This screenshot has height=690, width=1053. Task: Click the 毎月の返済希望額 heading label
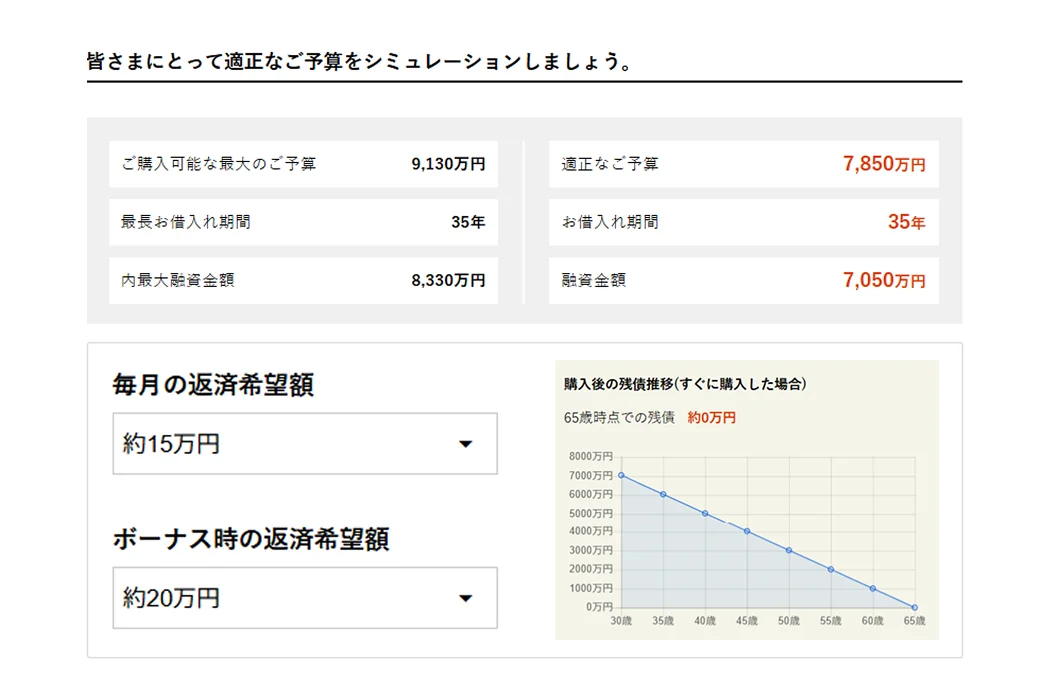213,385
